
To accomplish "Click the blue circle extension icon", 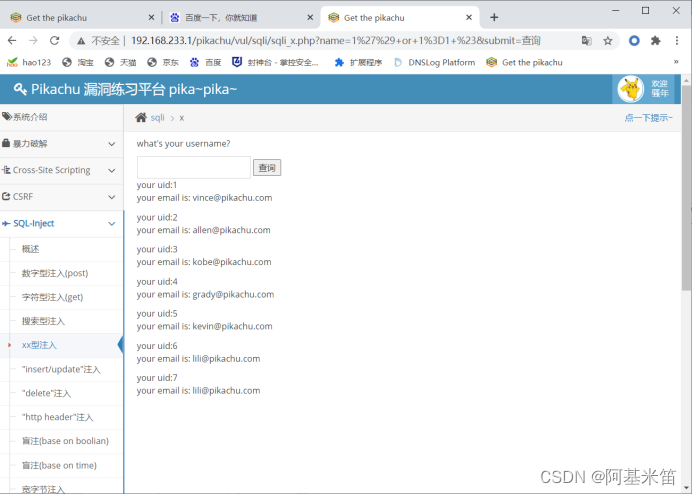I will coord(634,41).
